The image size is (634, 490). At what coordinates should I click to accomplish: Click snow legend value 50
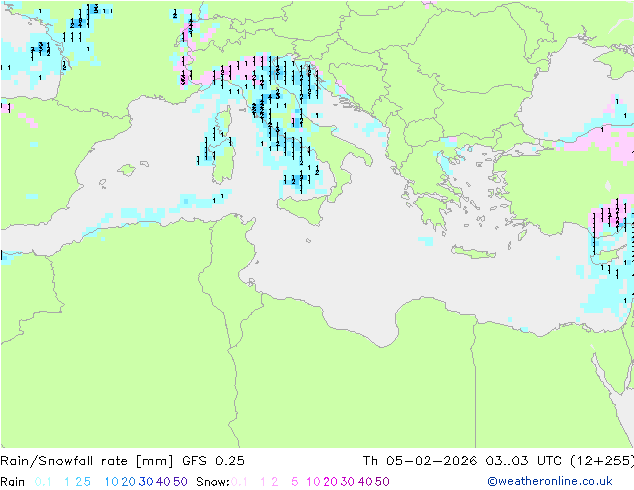(382, 482)
